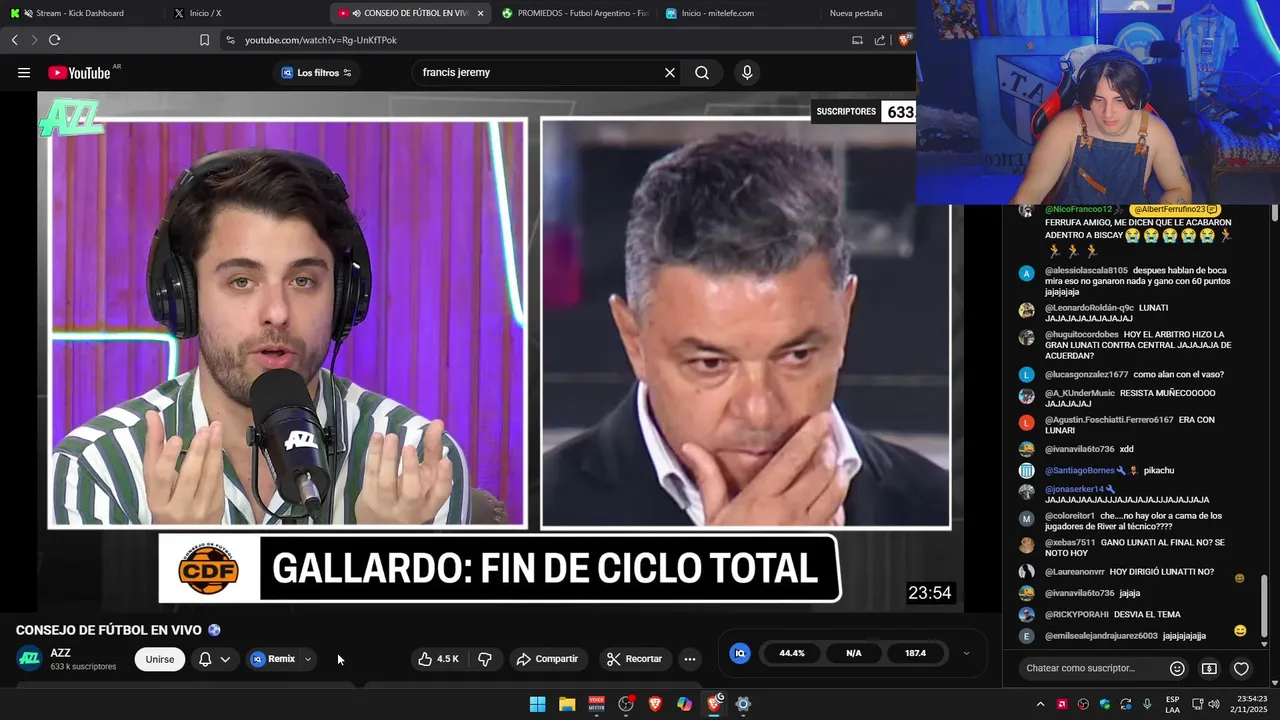The height and width of the screenshot is (720, 1280).
Task: Click the Compartir share button
Action: coord(547,659)
